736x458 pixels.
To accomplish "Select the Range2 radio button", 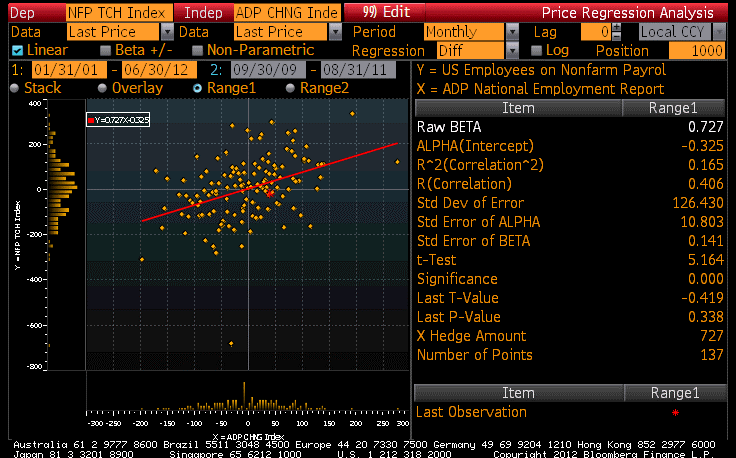I will pos(291,88).
